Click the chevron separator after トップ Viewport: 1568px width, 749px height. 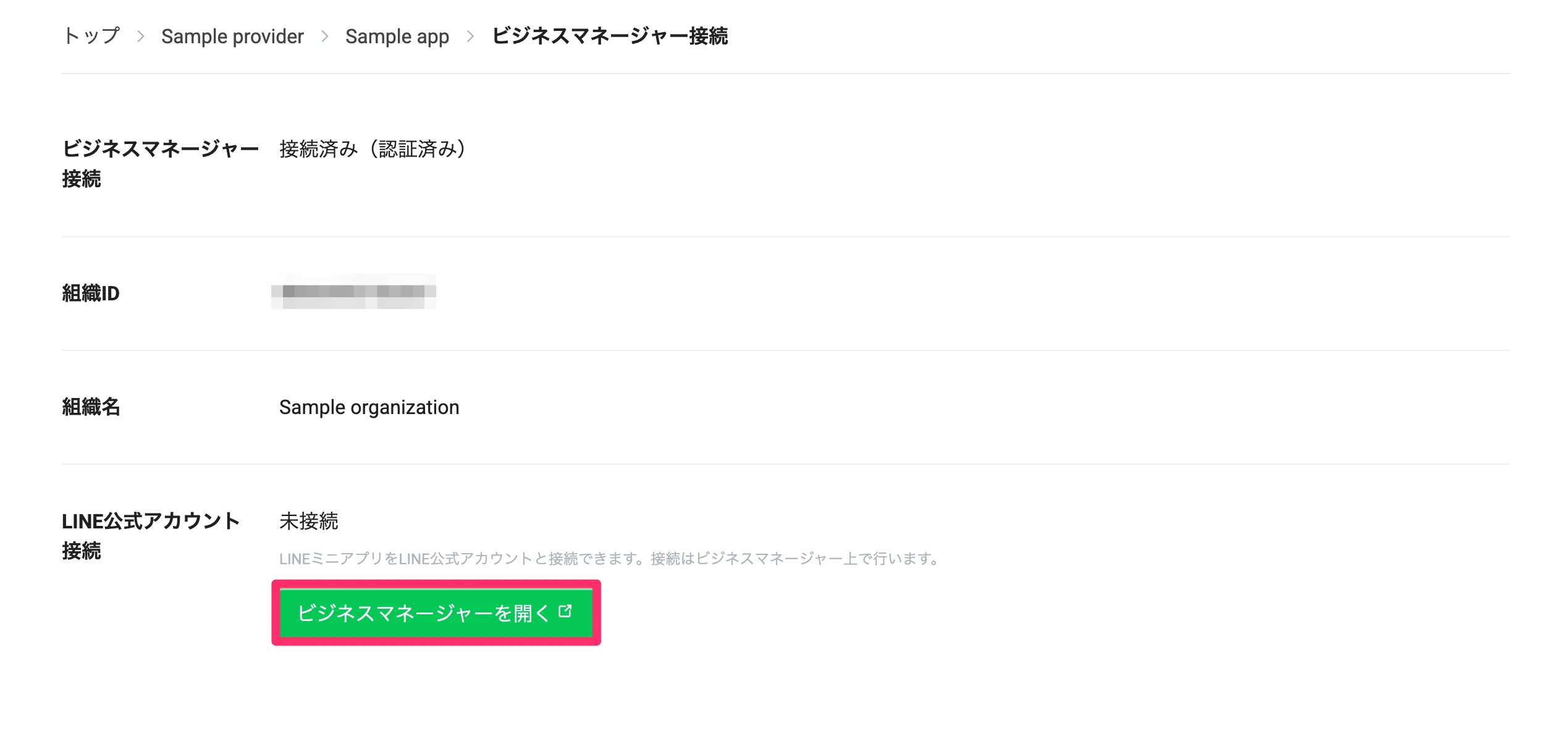coord(140,36)
